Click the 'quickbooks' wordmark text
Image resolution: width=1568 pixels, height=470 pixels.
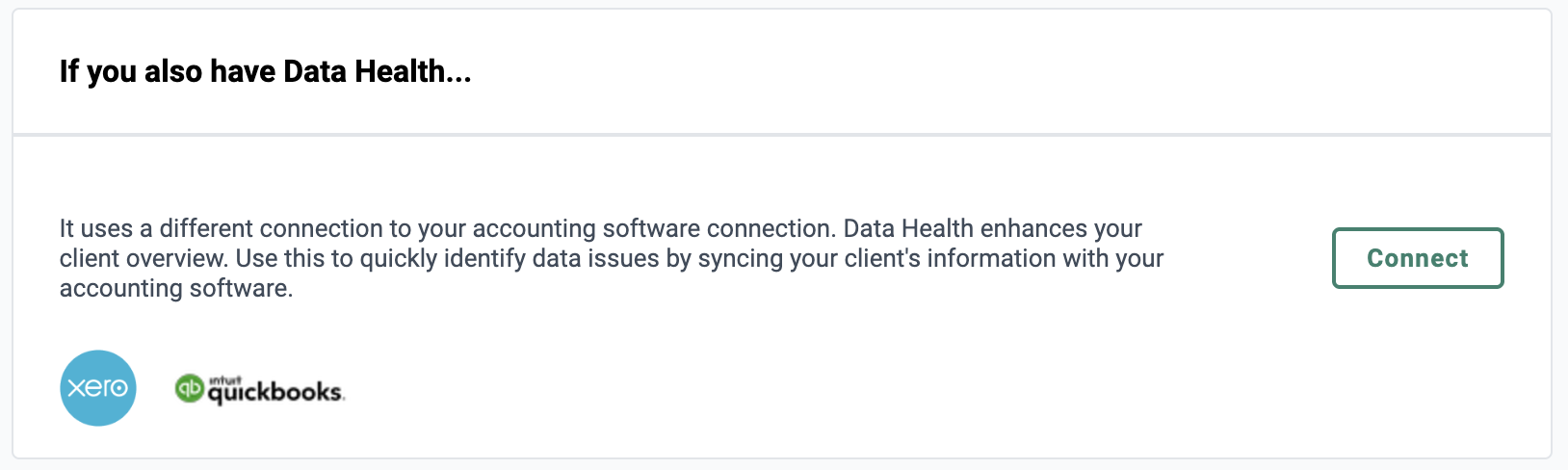pyautogui.click(x=275, y=393)
